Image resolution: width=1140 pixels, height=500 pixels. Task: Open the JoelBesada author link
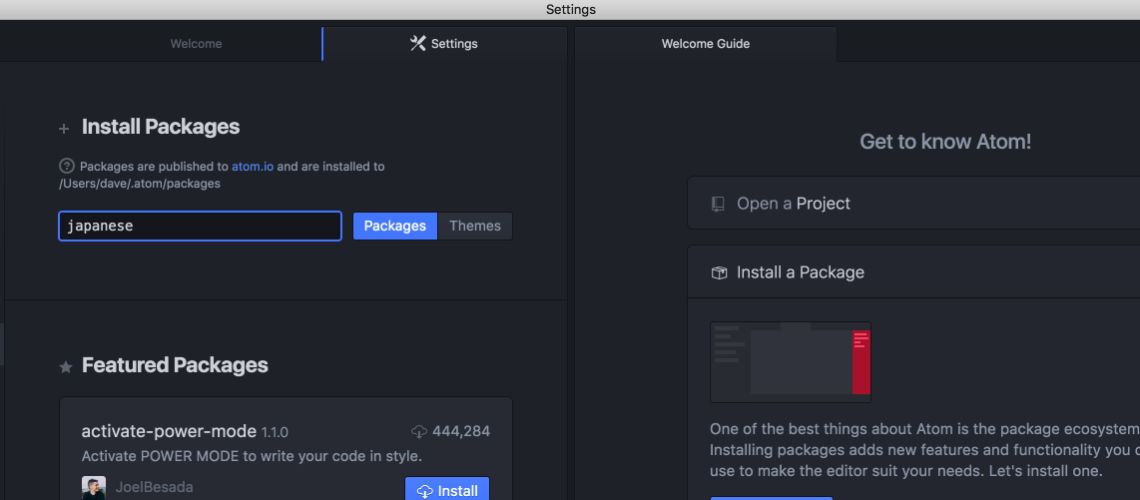click(154, 487)
